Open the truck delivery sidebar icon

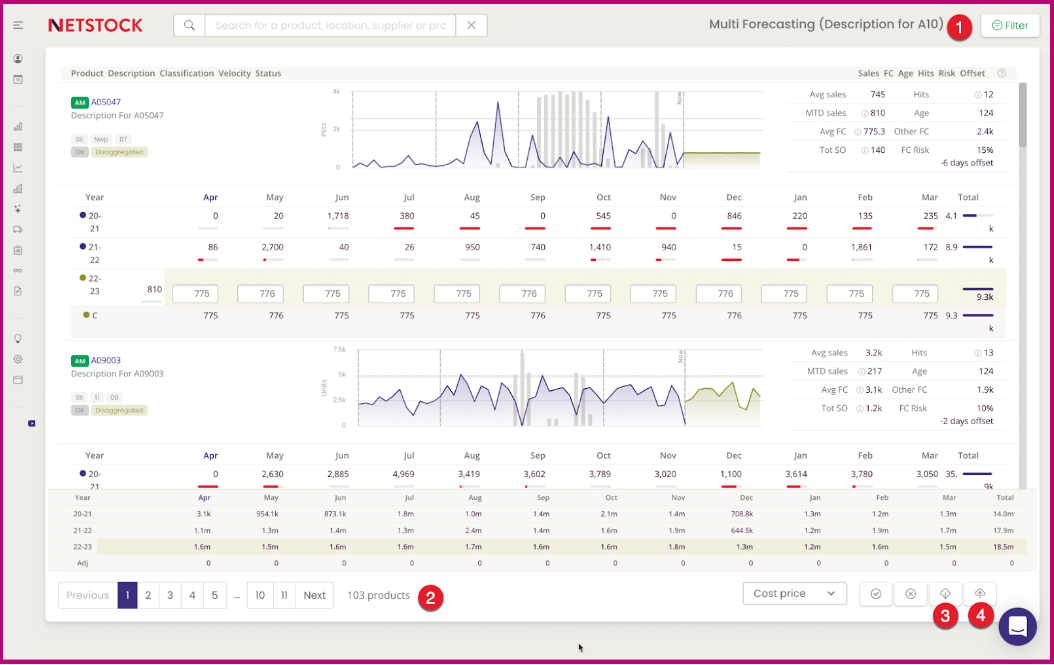pyautogui.click(x=18, y=229)
